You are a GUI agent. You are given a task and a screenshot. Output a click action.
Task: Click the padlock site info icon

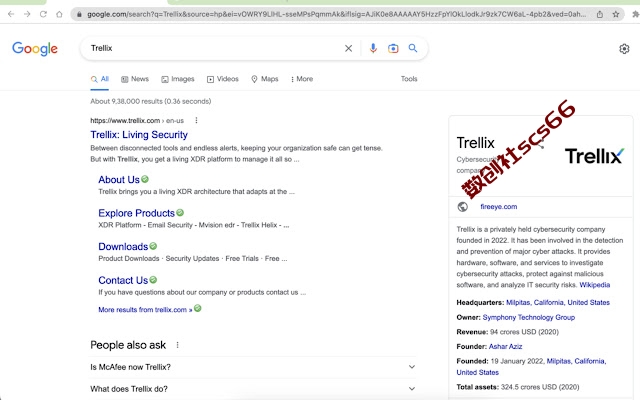click(x=79, y=14)
